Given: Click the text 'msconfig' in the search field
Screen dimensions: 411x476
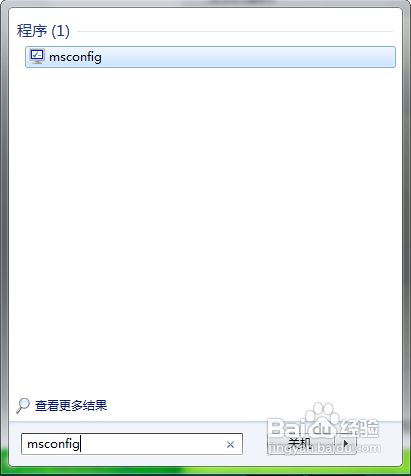Looking at the screenshot, I should point(53,444).
